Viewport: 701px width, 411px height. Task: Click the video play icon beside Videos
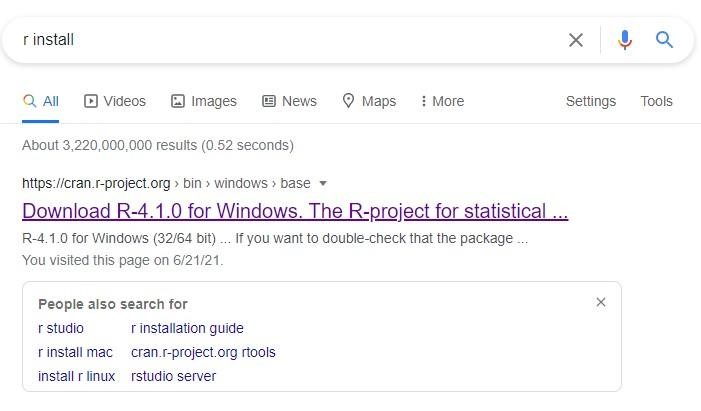(90, 101)
